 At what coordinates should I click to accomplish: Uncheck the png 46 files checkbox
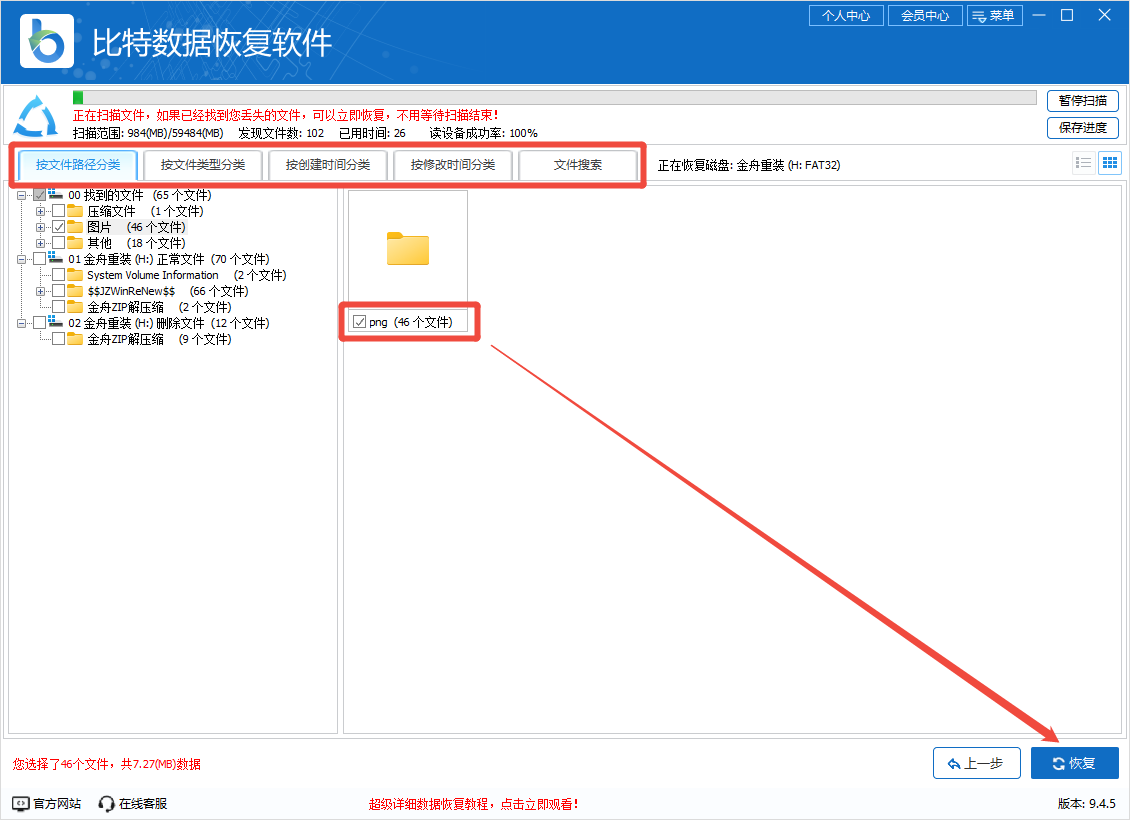(360, 322)
